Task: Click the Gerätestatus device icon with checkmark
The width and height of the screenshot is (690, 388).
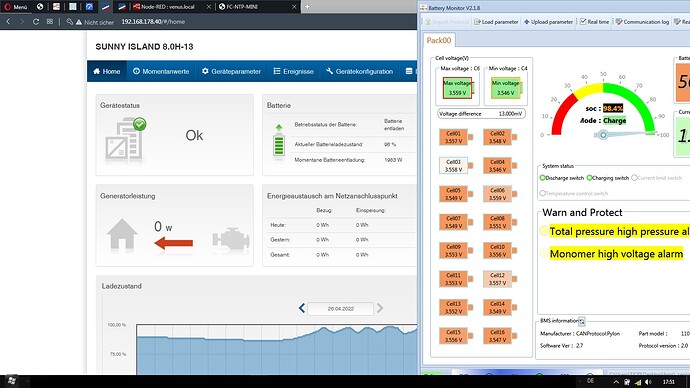Action: pos(125,138)
